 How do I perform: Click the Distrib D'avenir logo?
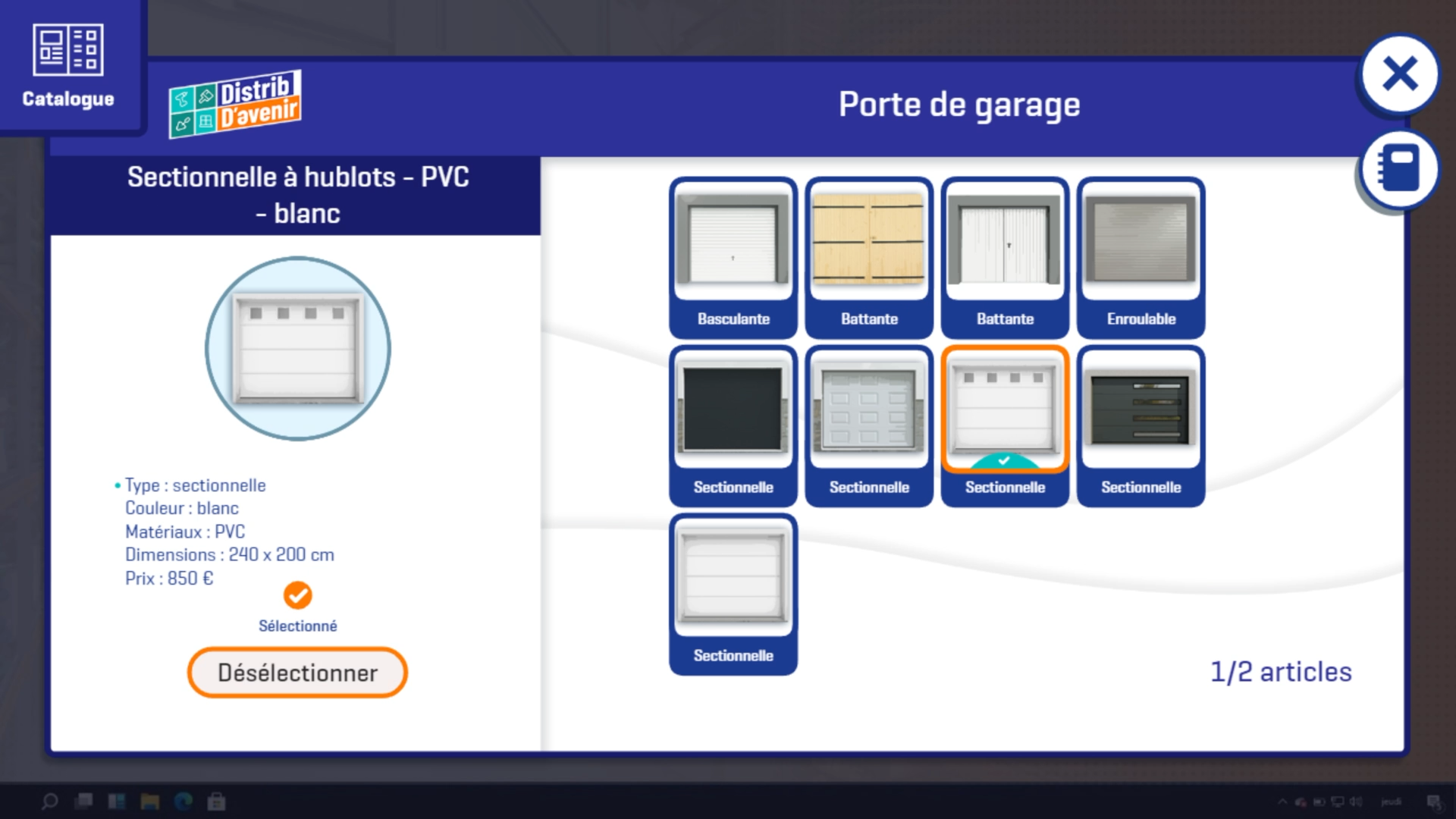[x=235, y=105]
